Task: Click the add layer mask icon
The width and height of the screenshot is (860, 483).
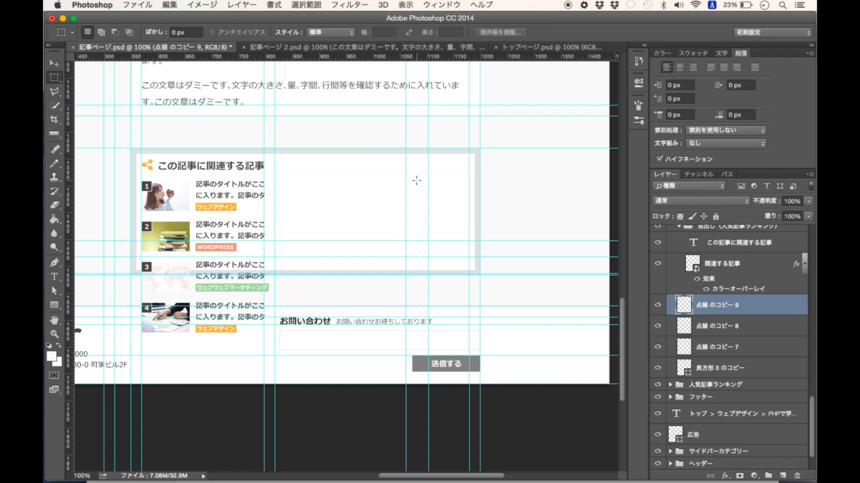Action: point(740,476)
